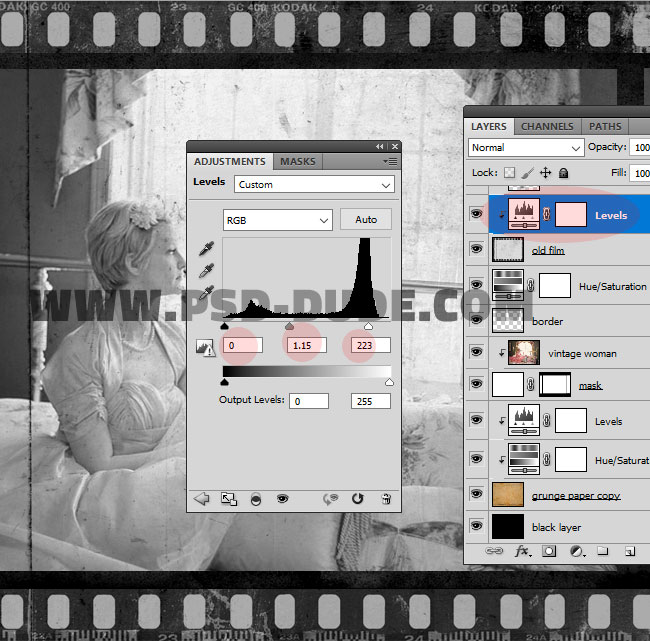This screenshot has height=641, width=650.
Task: Click the histogram warning icon
Action: click(x=206, y=347)
